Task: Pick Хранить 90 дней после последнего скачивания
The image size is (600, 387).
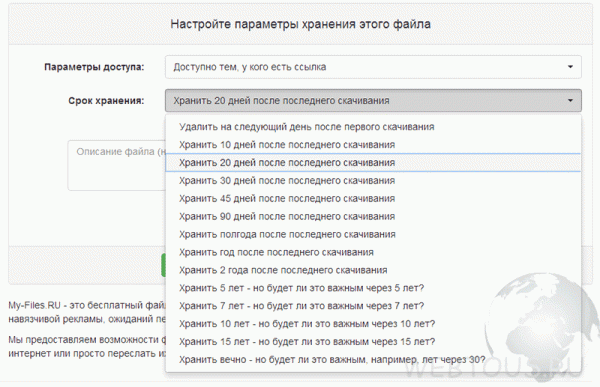Action: (373, 216)
